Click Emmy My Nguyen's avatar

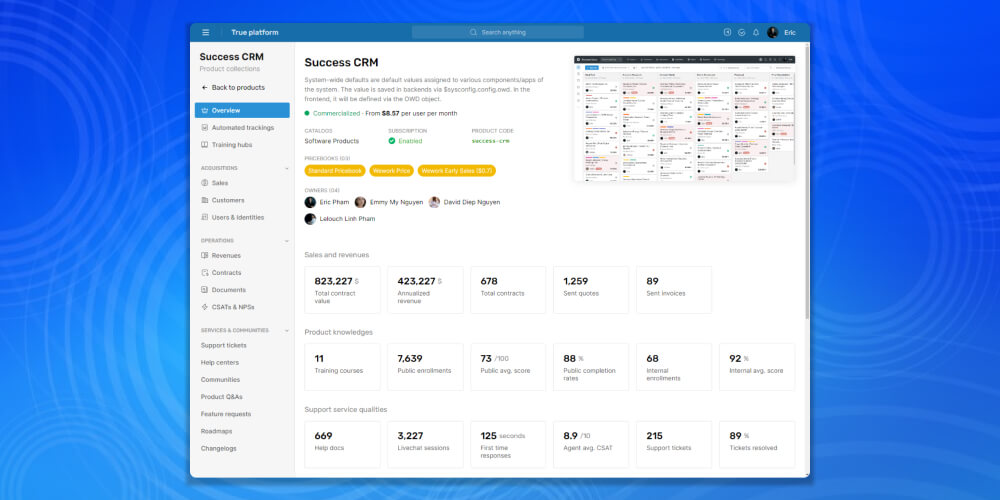point(360,202)
